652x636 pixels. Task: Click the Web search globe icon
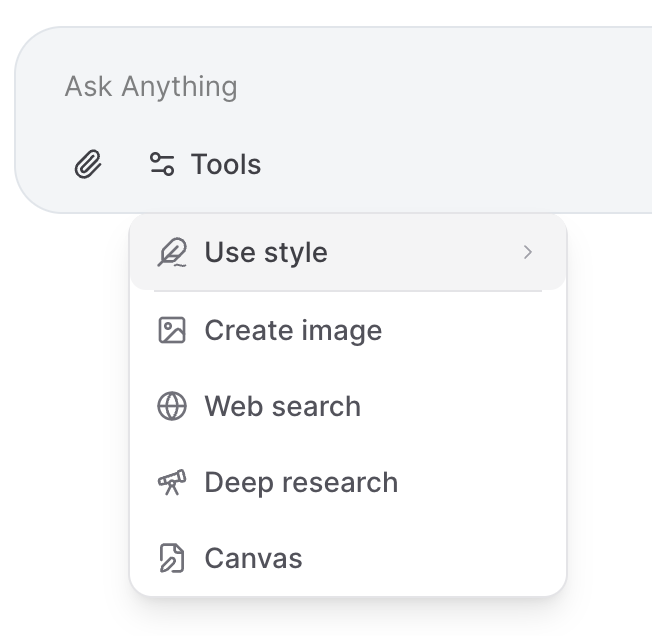click(x=172, y=406)
